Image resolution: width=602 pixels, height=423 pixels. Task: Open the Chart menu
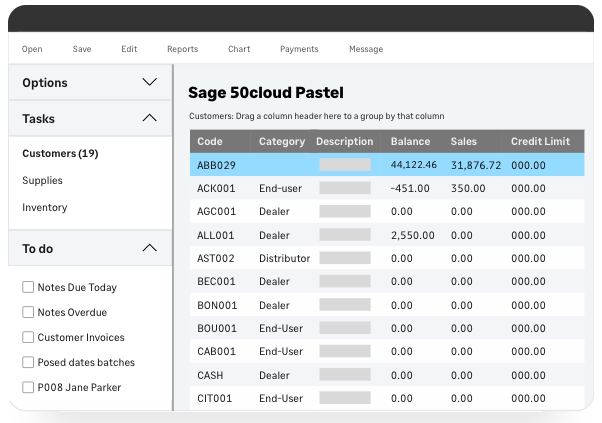239,49
